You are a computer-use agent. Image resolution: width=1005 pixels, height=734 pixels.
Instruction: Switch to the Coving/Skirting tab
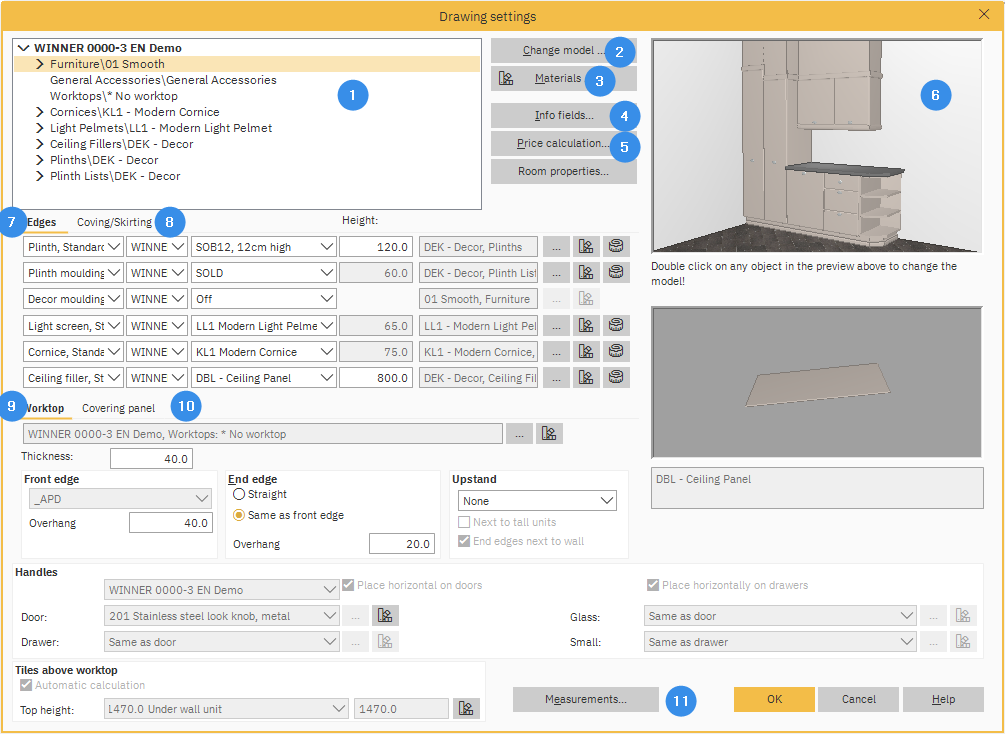[x=115, y=222]
